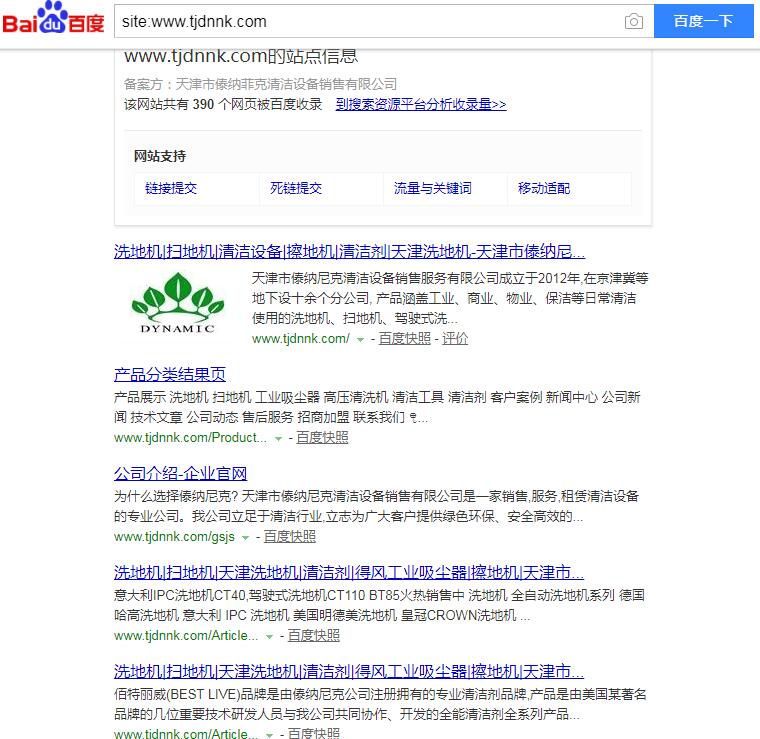Open result title above 佰特丽威(BEST LIVE) snippet
The height and width of the screenshot is (739, 760).
click(x=349, y=672)
